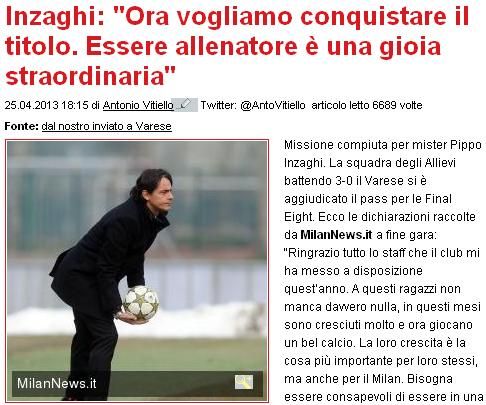Click the dark caption bar across photo bottom

point(137,384)
